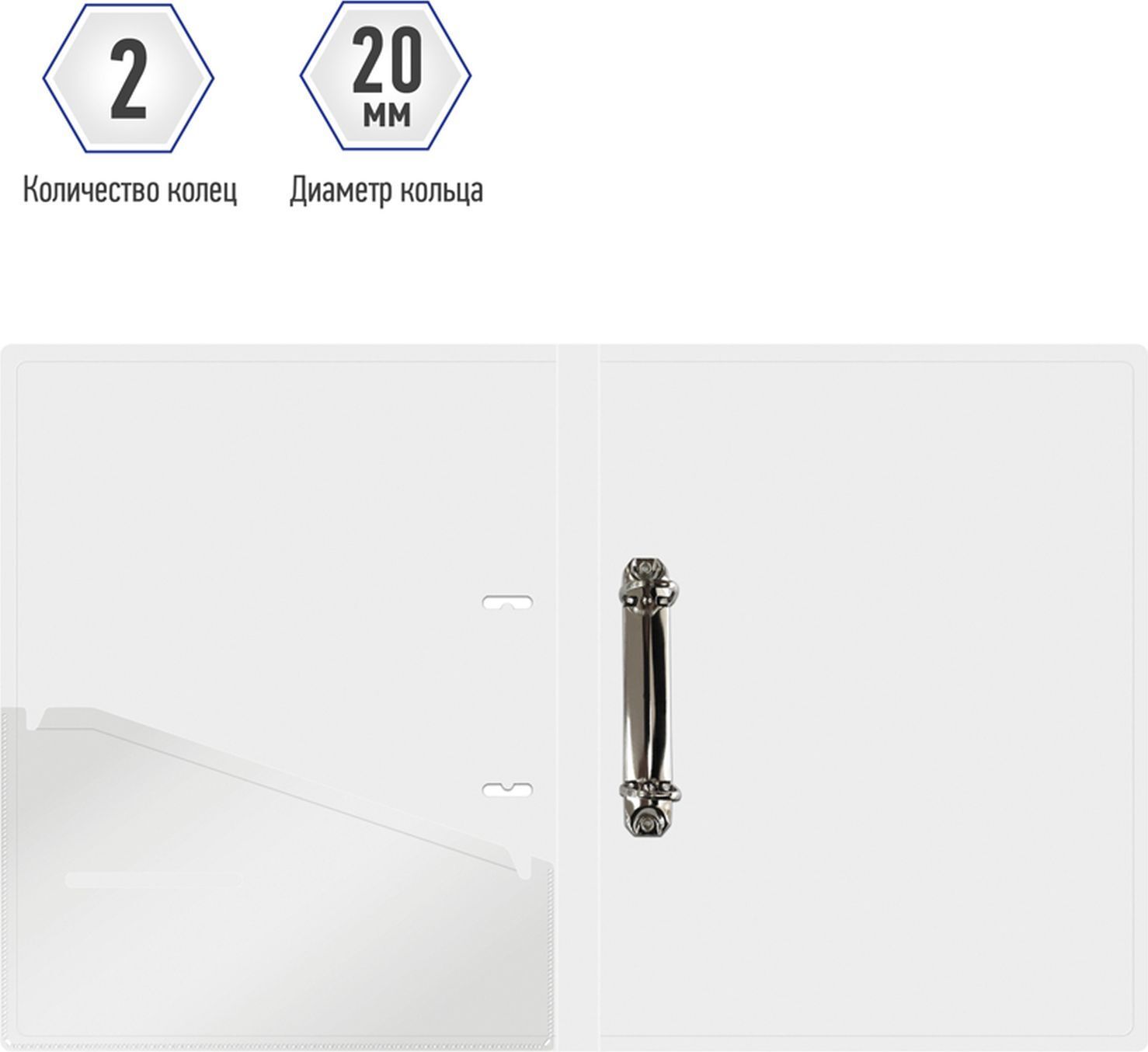Select the 'Количество колец' label text

point(130,190)
